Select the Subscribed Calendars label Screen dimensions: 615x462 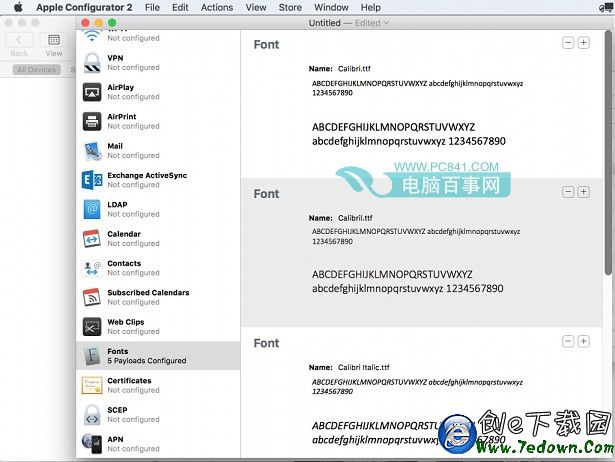point(148,293)
